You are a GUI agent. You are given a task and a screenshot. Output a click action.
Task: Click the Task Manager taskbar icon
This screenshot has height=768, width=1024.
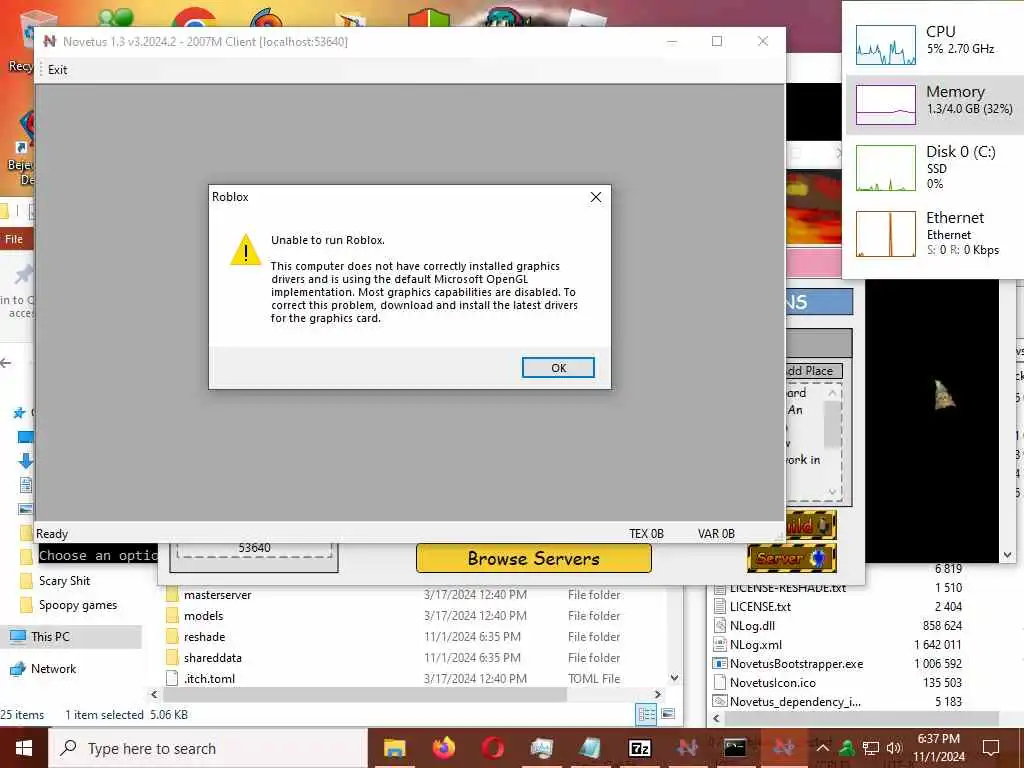click(x=541, y=748)
